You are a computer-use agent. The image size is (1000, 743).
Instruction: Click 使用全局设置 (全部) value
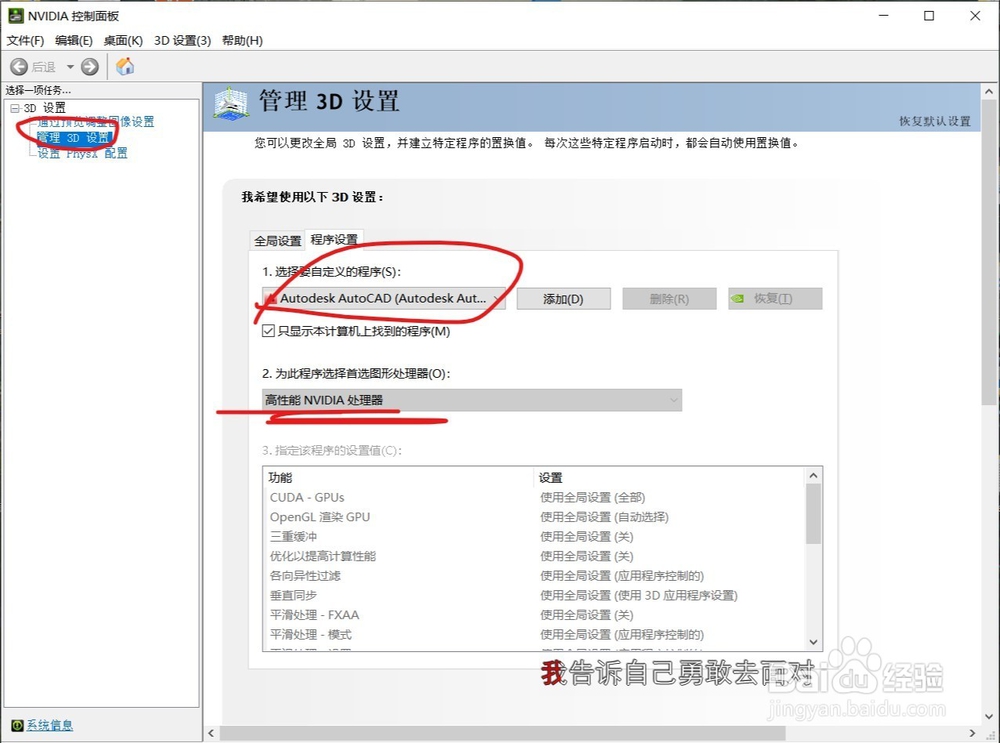(592, 497)
